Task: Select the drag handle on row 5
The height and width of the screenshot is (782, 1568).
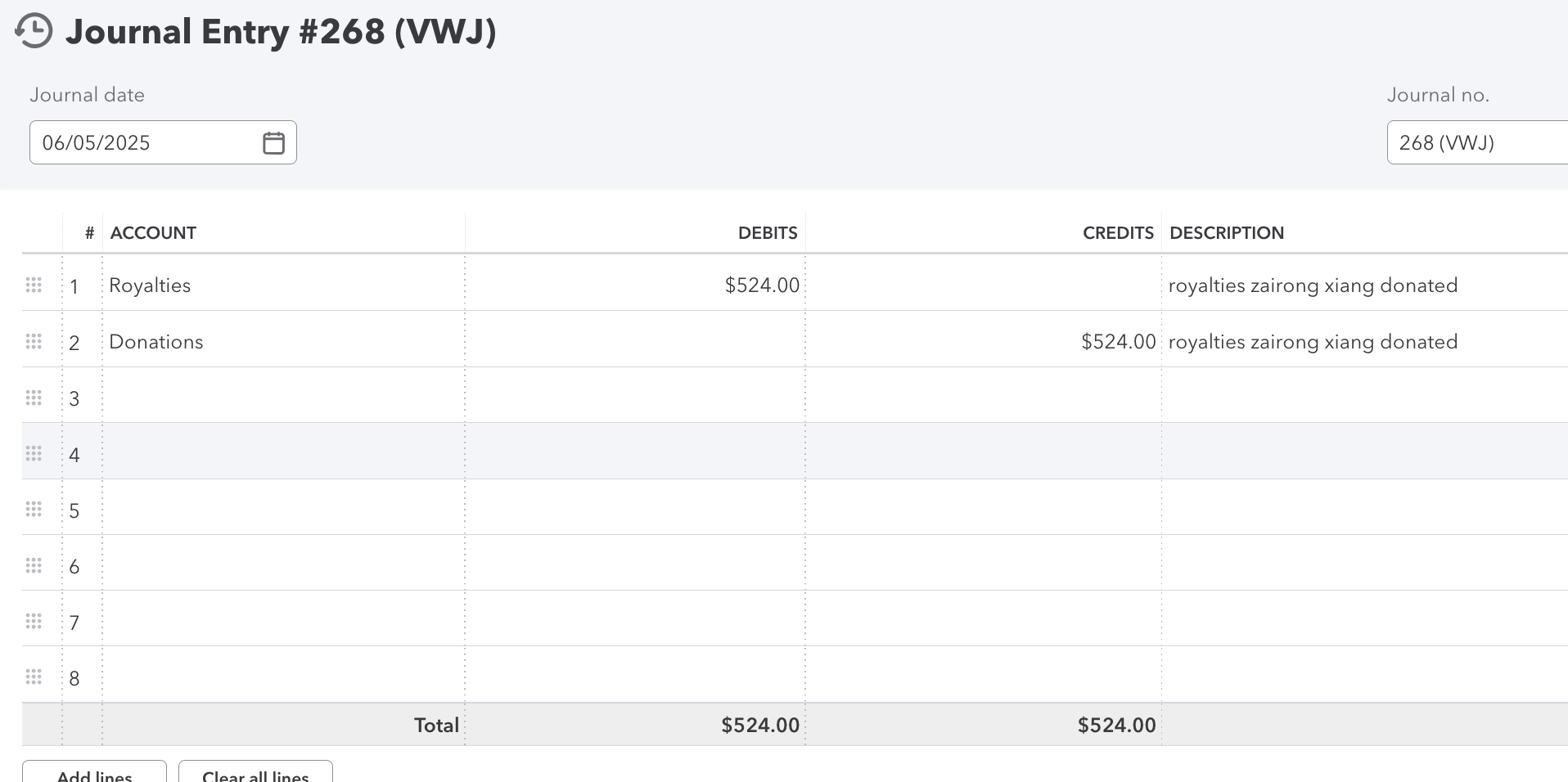Action: click(34, 510)
